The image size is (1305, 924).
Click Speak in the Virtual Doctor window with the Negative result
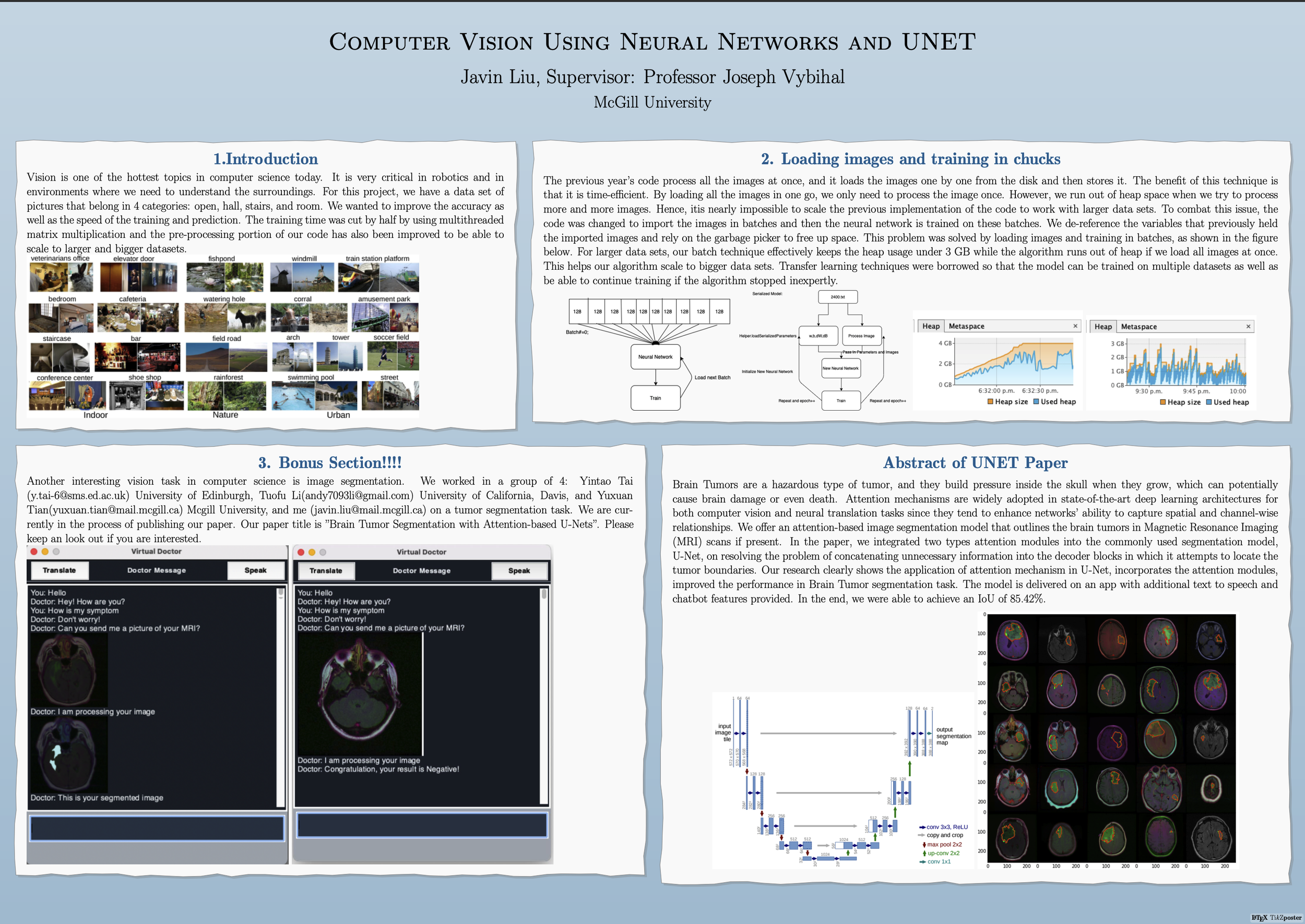tap(519, 571)
